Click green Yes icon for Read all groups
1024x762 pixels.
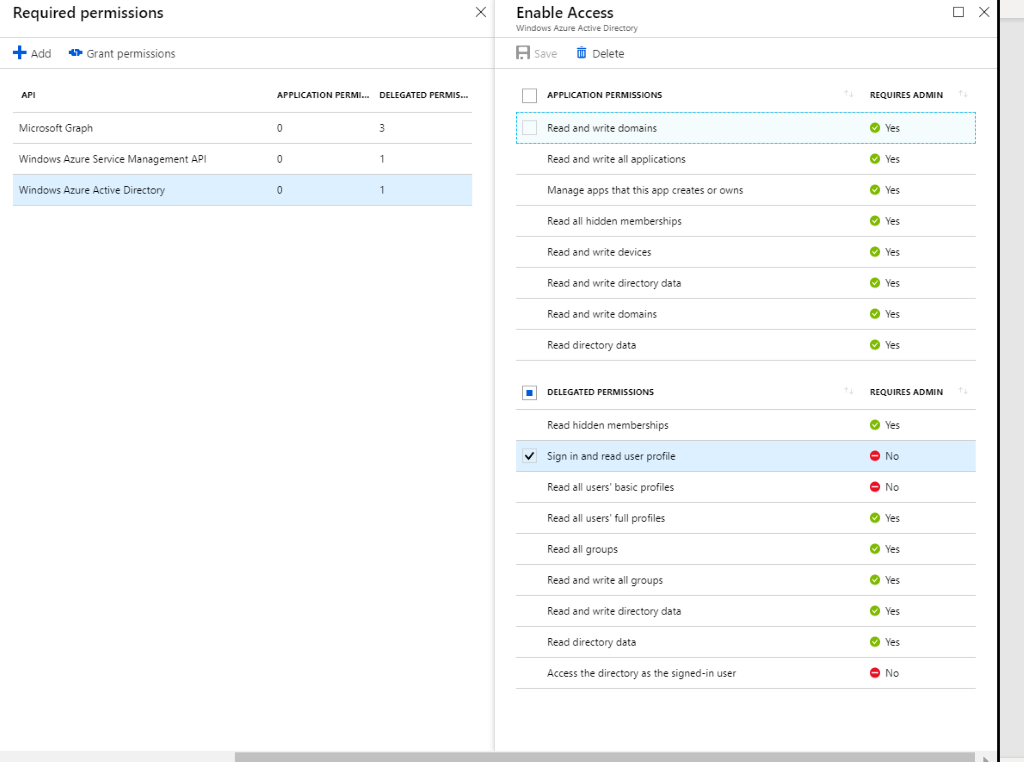click(x=874, y=548)
